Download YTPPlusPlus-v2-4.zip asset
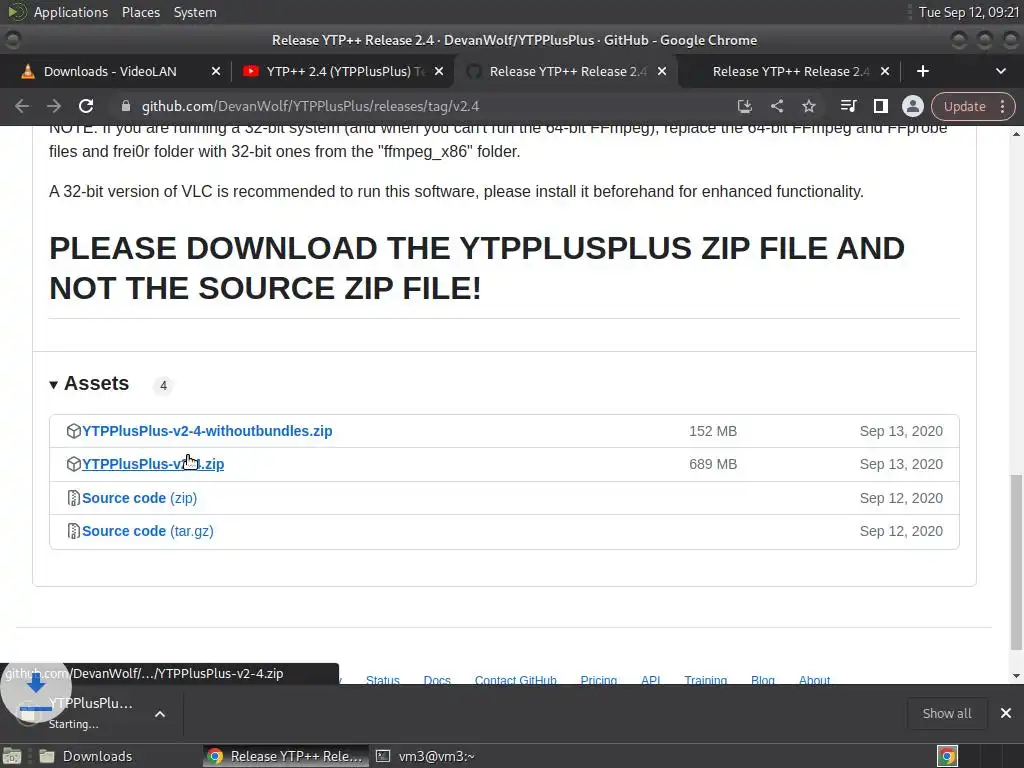 153,464
